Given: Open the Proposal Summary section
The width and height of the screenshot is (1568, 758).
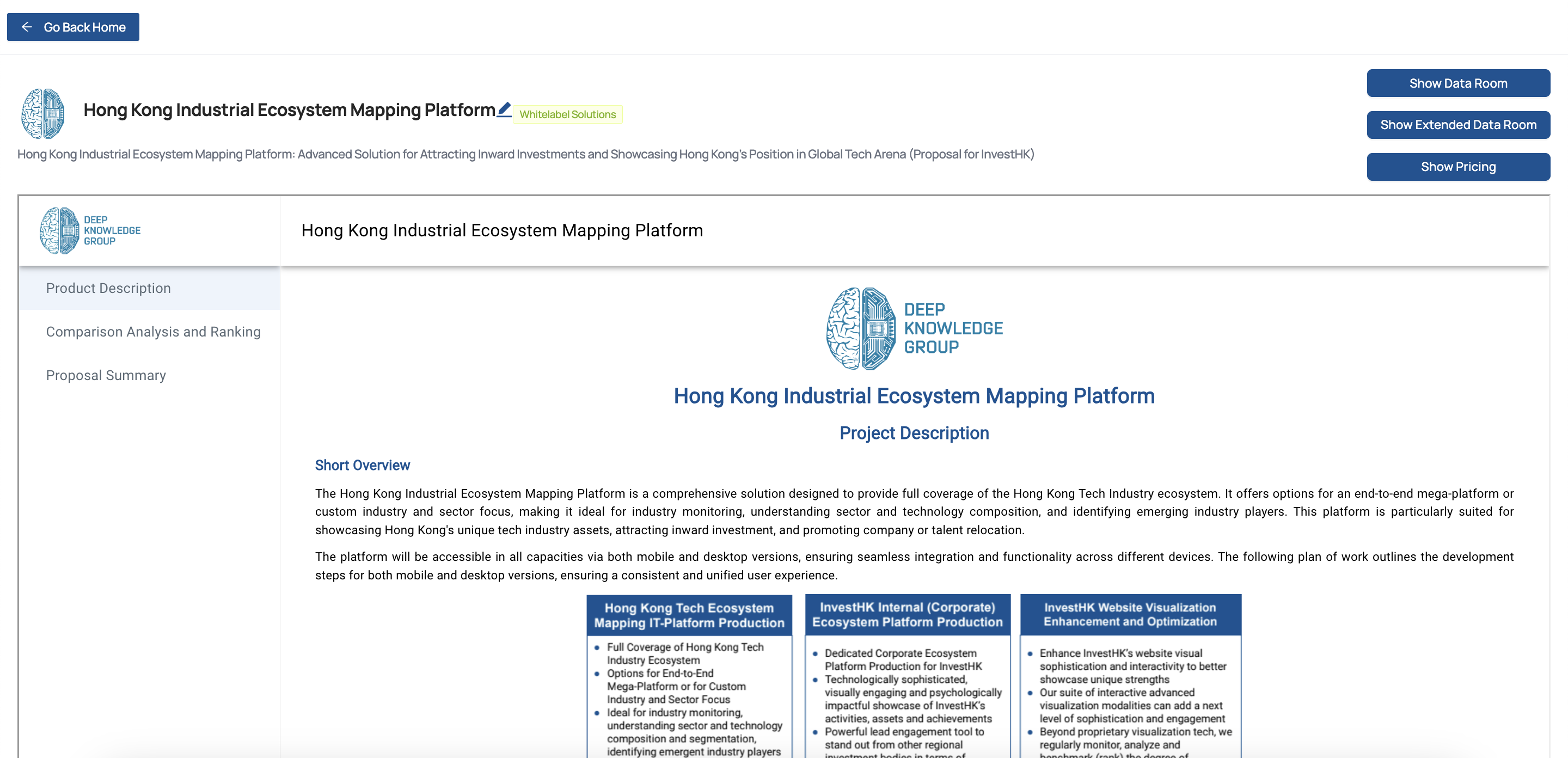Looking at the screenshot, I should [x=106, y=376].
